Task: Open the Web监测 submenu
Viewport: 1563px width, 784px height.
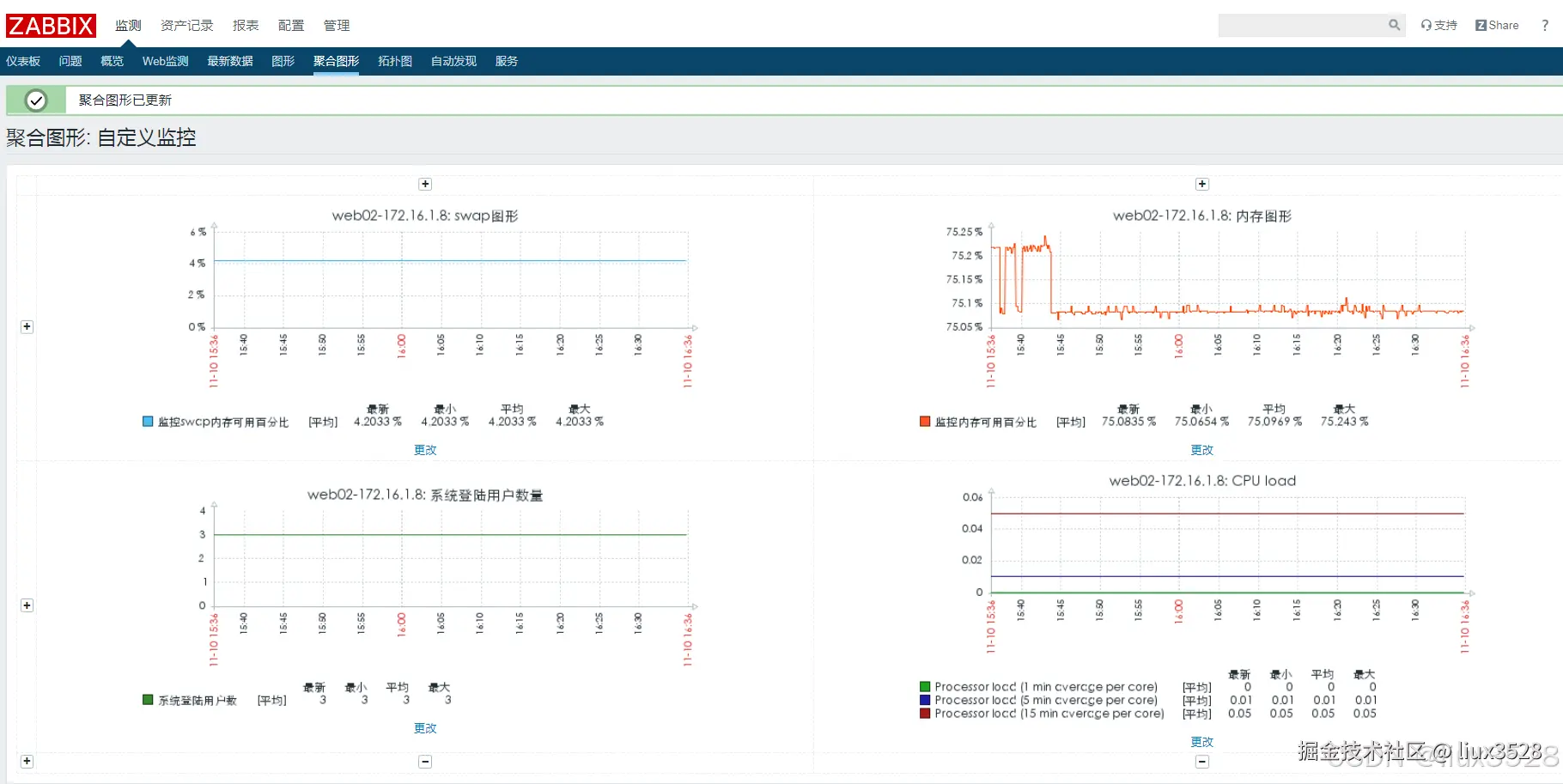Action: tap(166, 61)
